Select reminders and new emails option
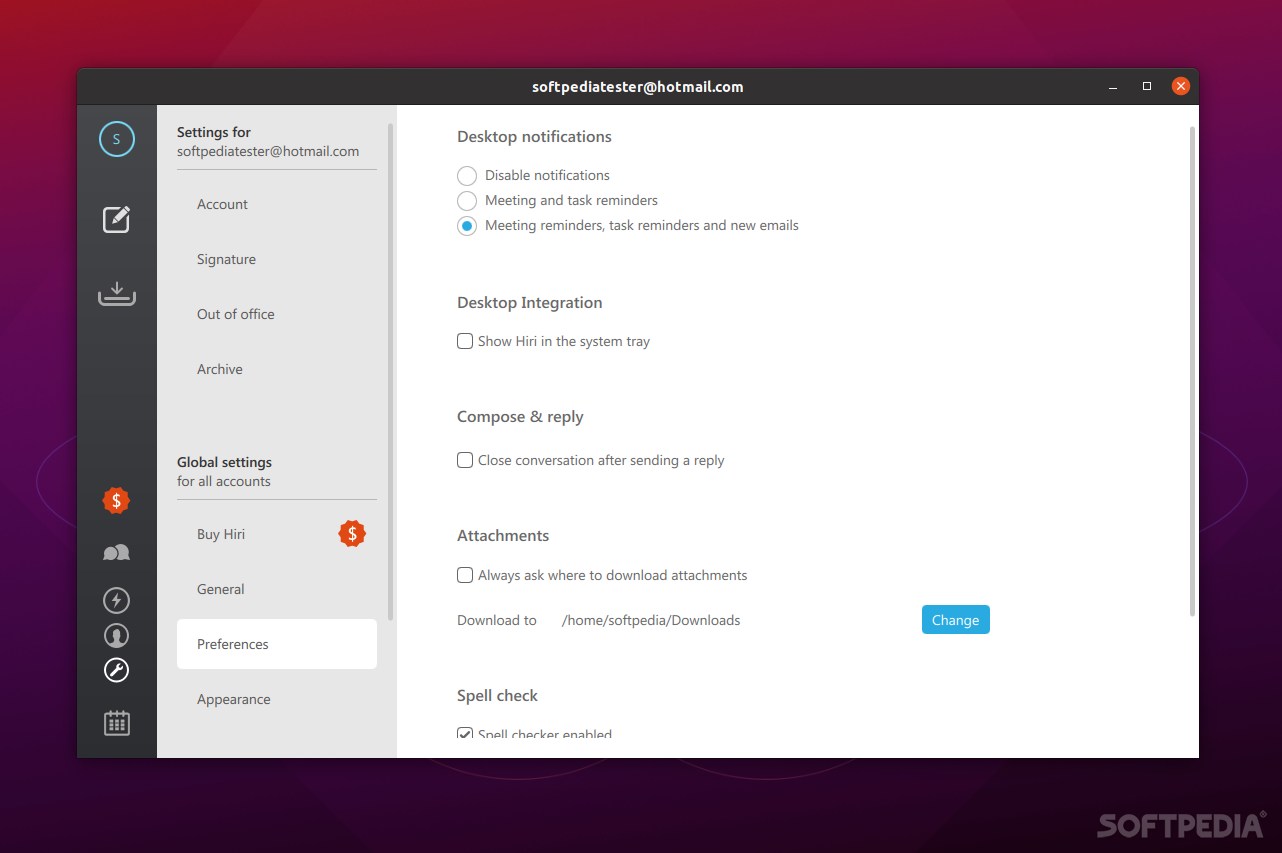Viewport: 1282px width, 853px height. 467,226
